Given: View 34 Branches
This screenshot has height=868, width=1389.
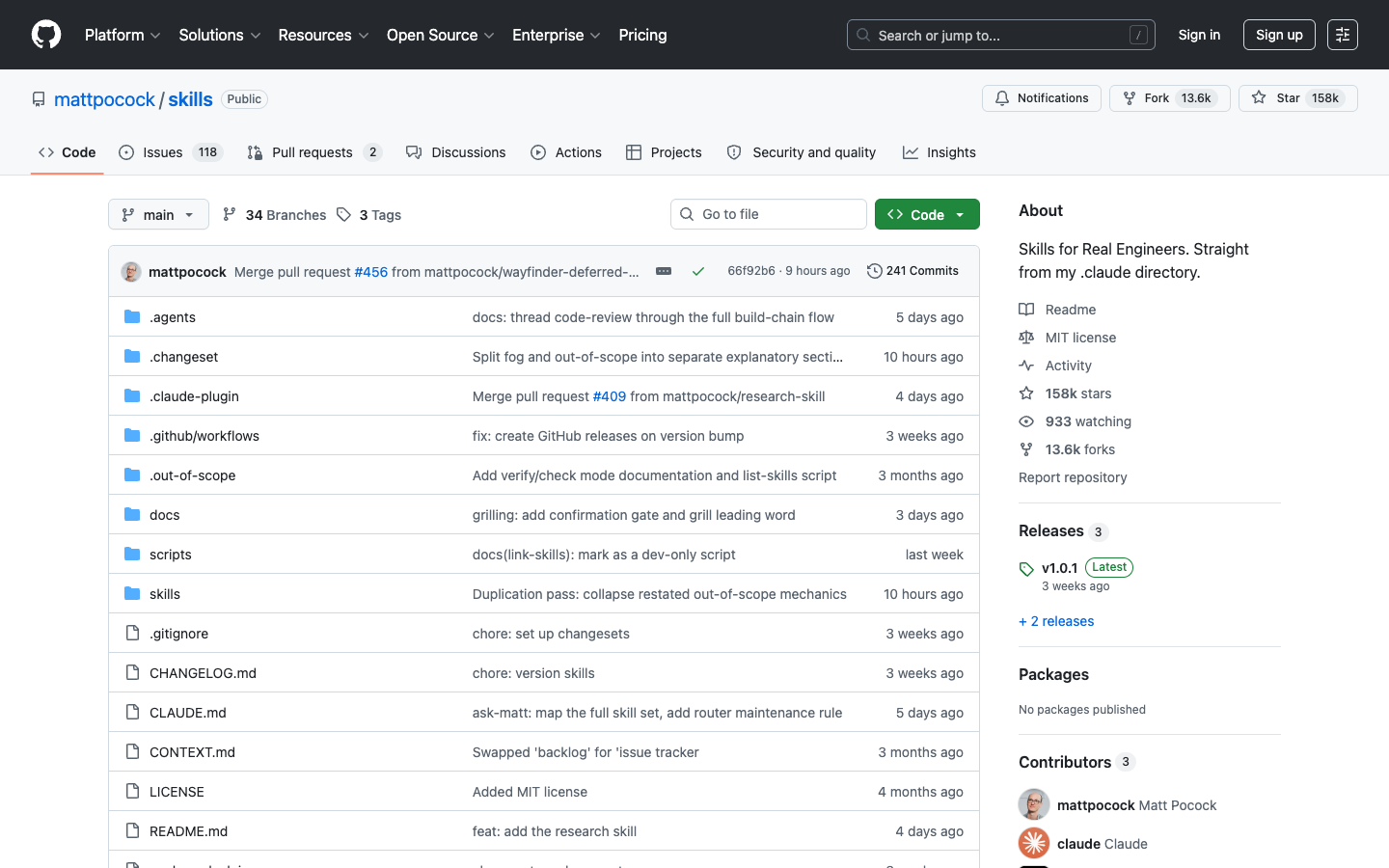Looking at the screenshot, I should tap(275, 214).
